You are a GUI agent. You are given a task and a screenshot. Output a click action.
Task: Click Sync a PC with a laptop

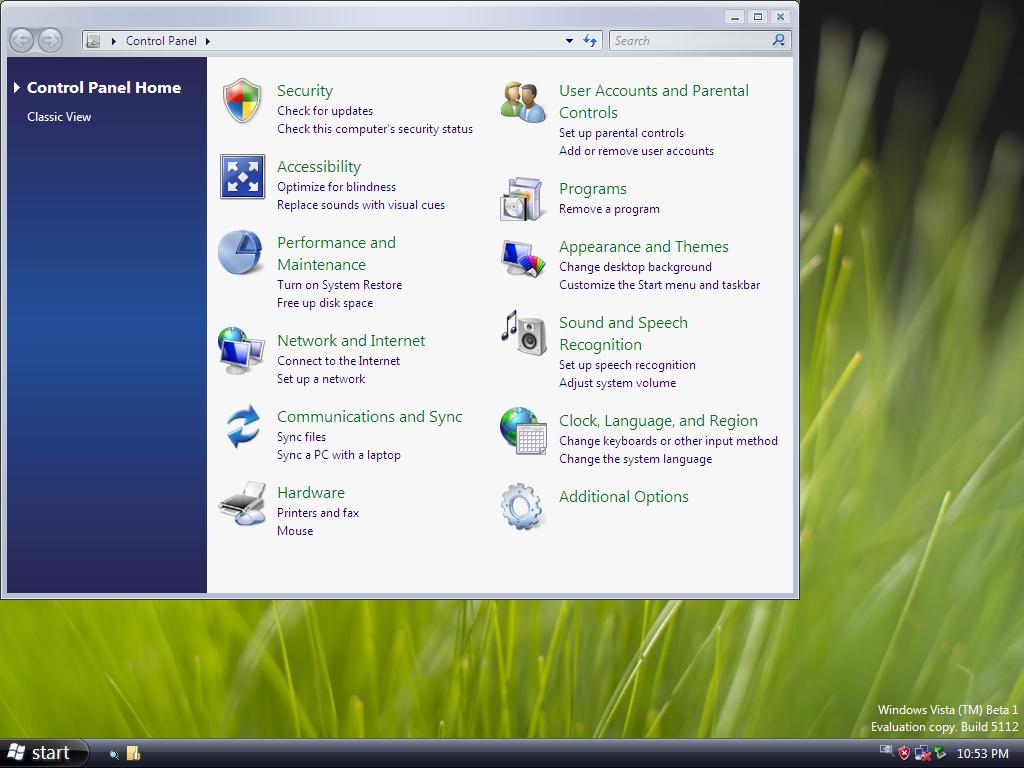pos(338,455)
